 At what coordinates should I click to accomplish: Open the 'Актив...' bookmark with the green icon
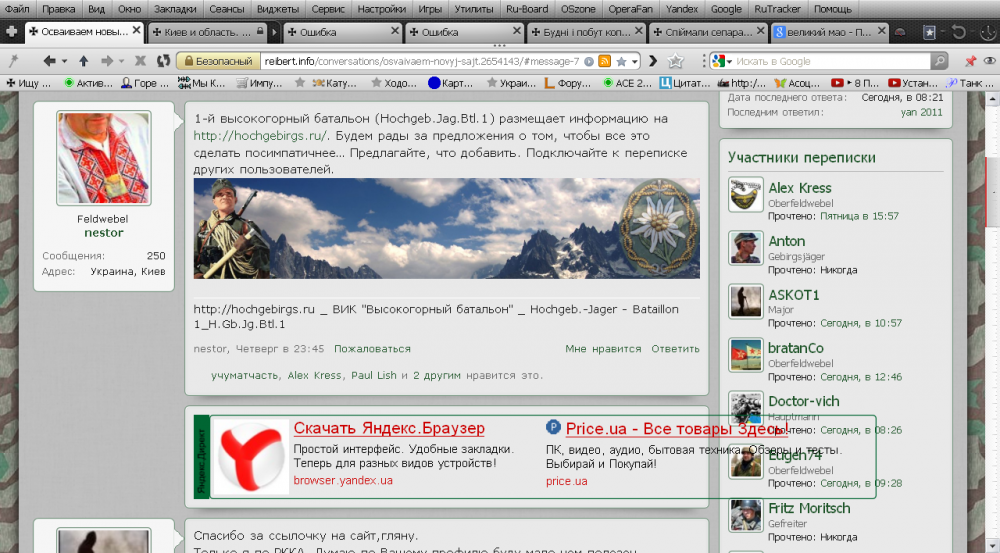(x=89, y=83)
